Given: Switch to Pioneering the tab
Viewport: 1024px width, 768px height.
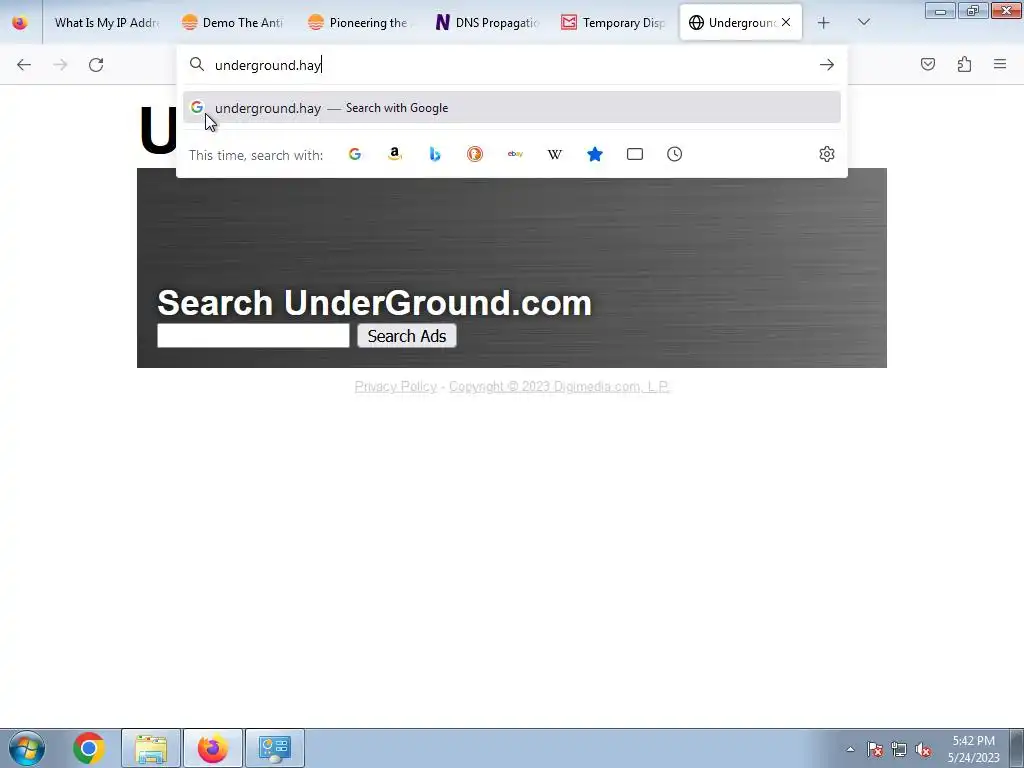Looking at the screenshot, I should click(360, 23).
